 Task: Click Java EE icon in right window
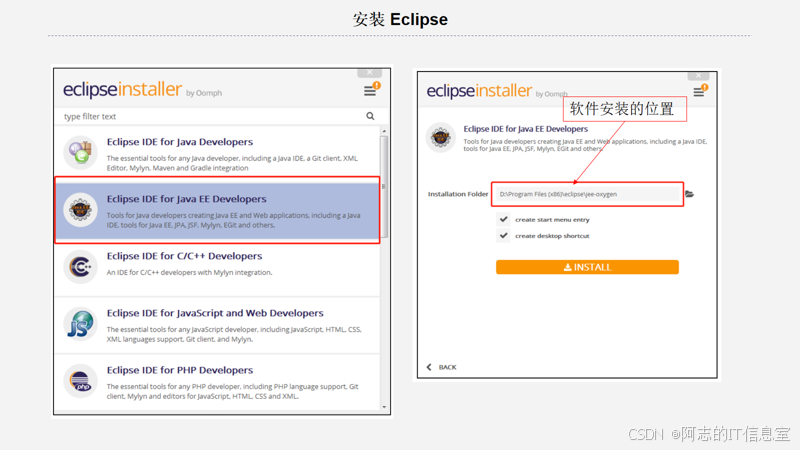pyautogui.click(x=440, y=137)
